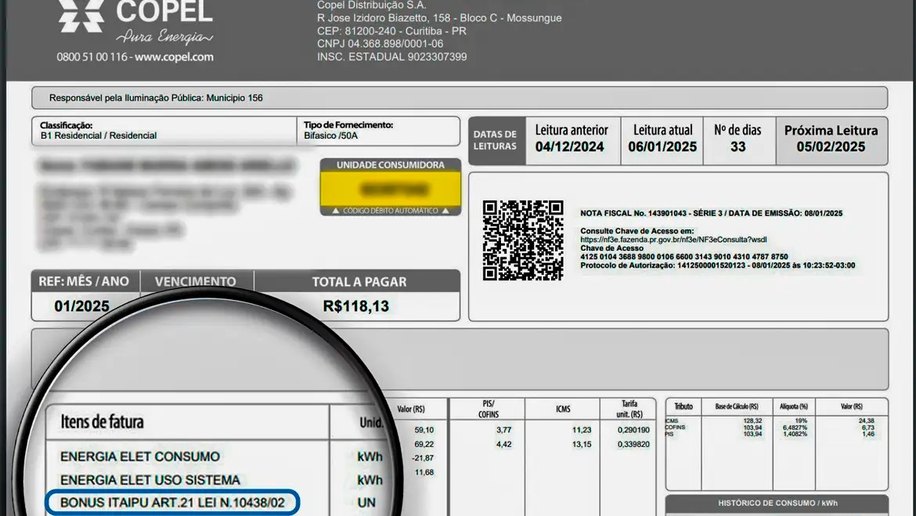Screen dimensions: 916x516
Task: Select the PIS/COFINS value 3,77
Action: point(504,430)
